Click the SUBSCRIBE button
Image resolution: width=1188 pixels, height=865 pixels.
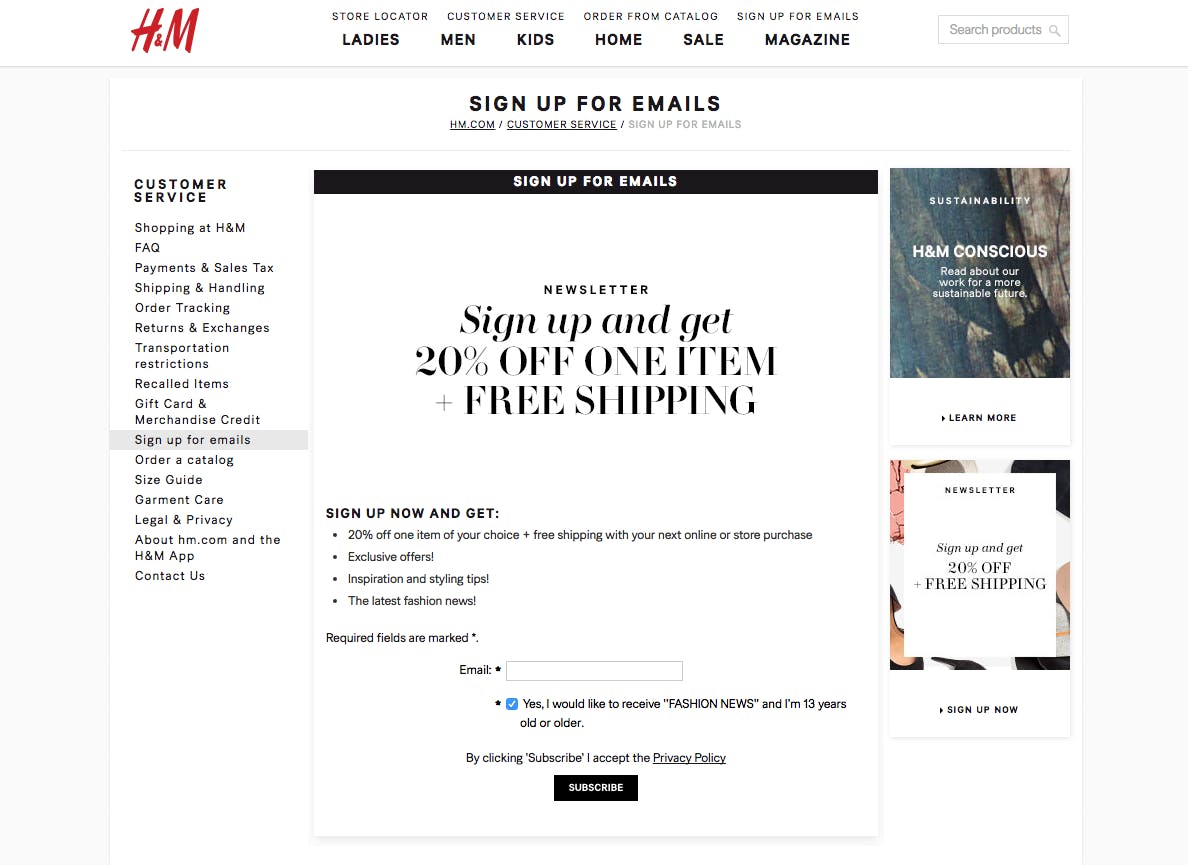595,787
